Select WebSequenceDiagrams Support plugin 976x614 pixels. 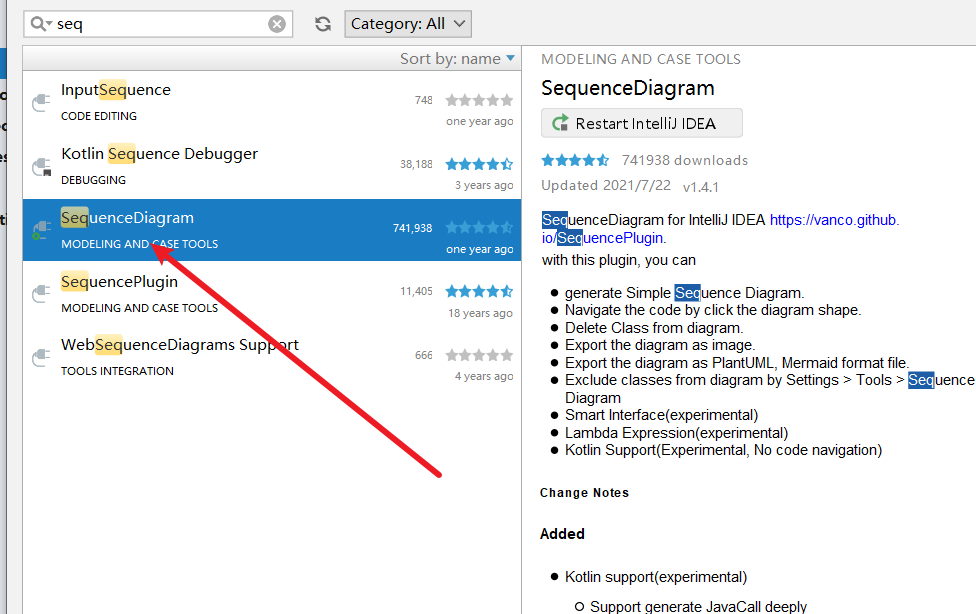pos(180,345)
